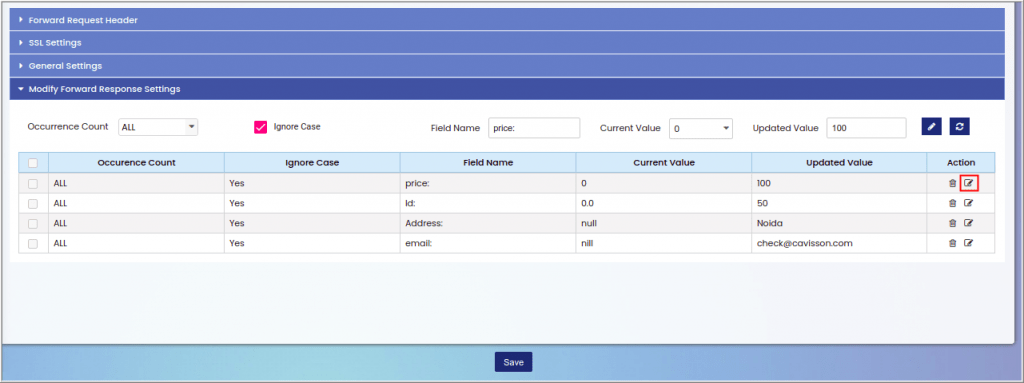
Task: Click the null current value cell
Action: pyautogui.click(x=664, y=223)
